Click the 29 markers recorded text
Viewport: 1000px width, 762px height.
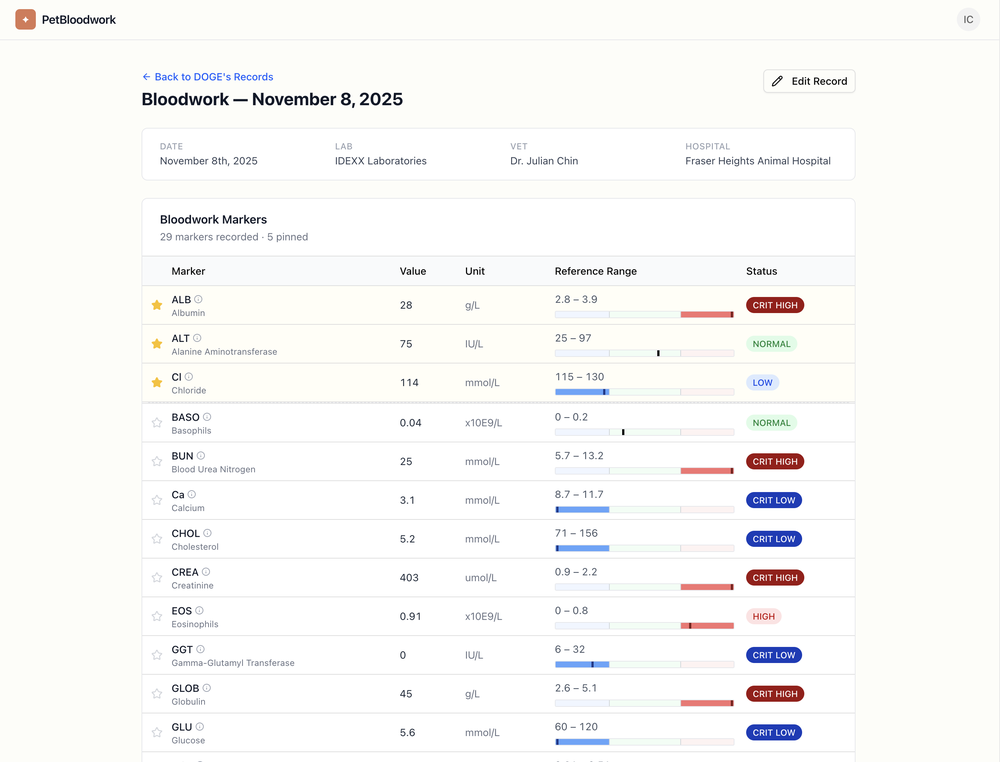click(x=209, y=237)
